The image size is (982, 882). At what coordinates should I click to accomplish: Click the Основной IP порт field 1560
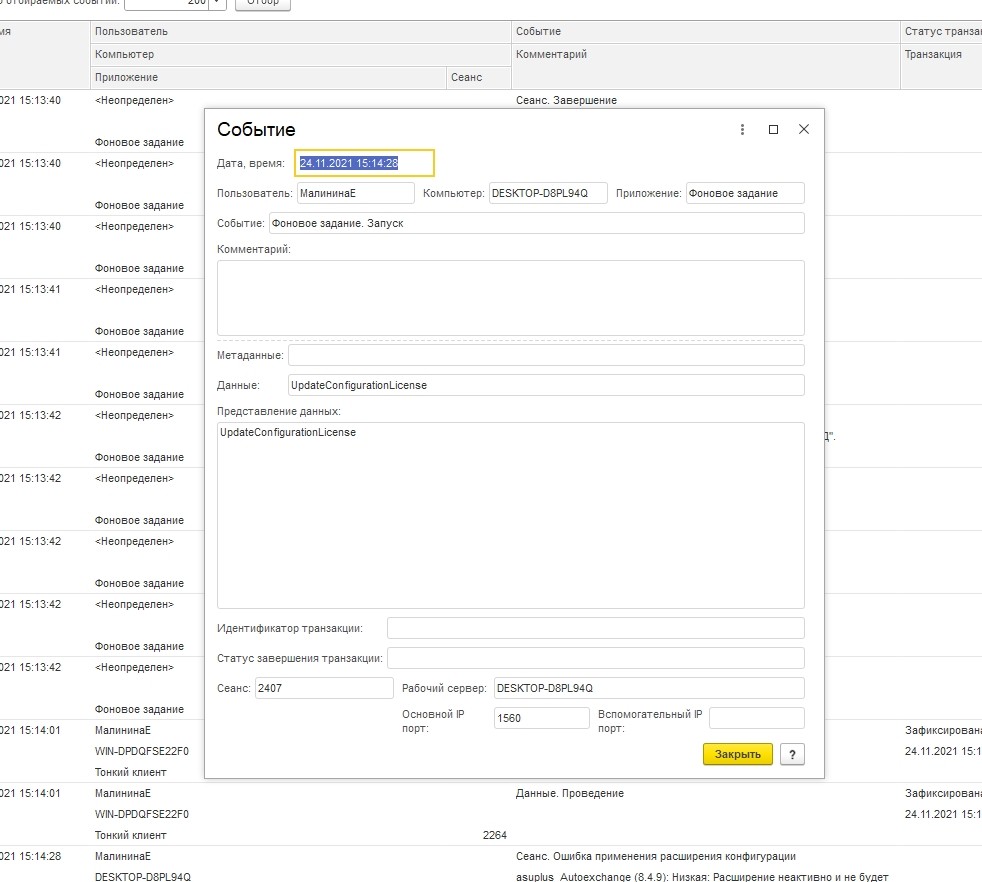pyautogui.click(x=541, y=718)
